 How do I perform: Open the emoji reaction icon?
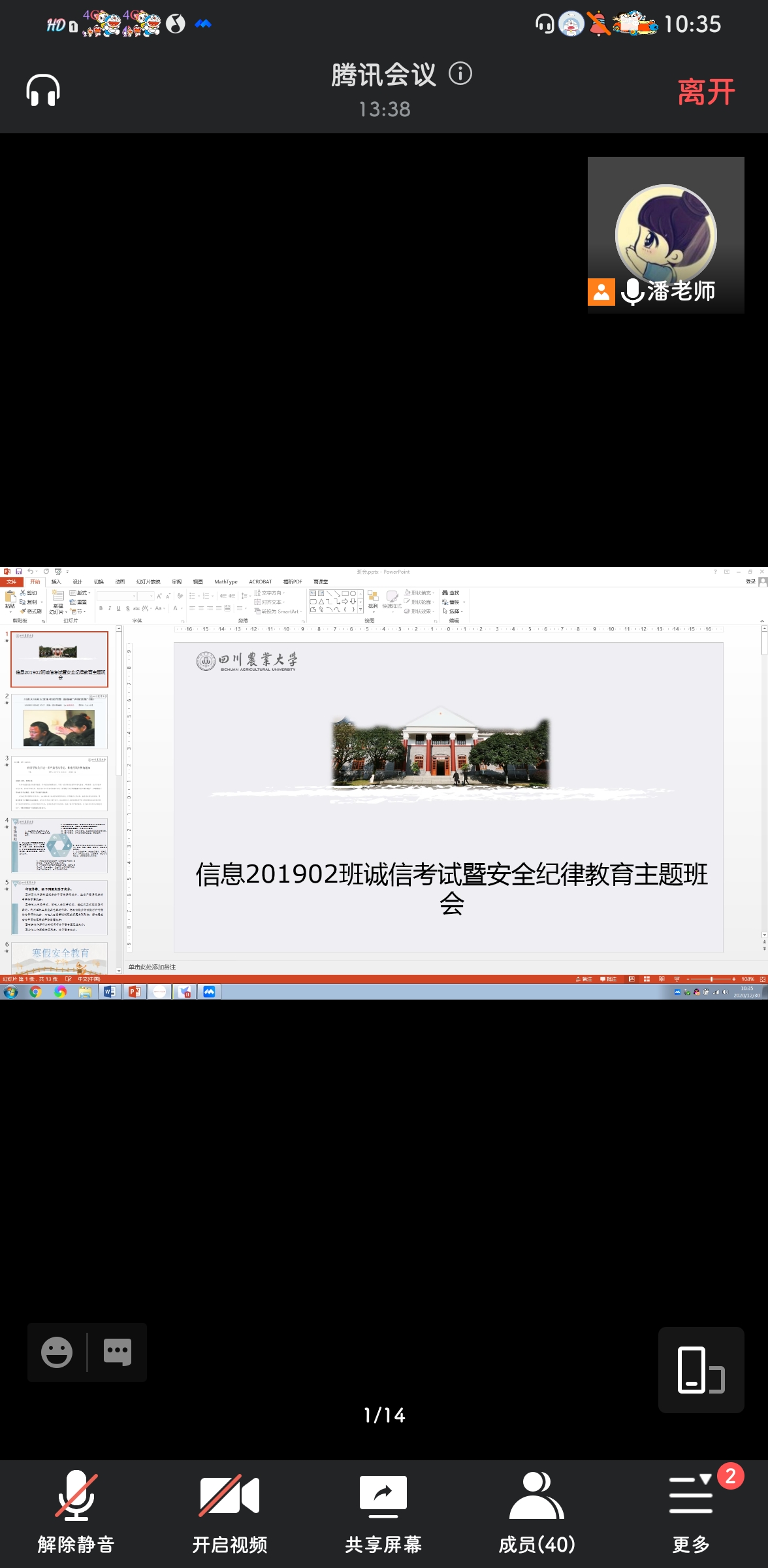click(x=57, y=1352)
